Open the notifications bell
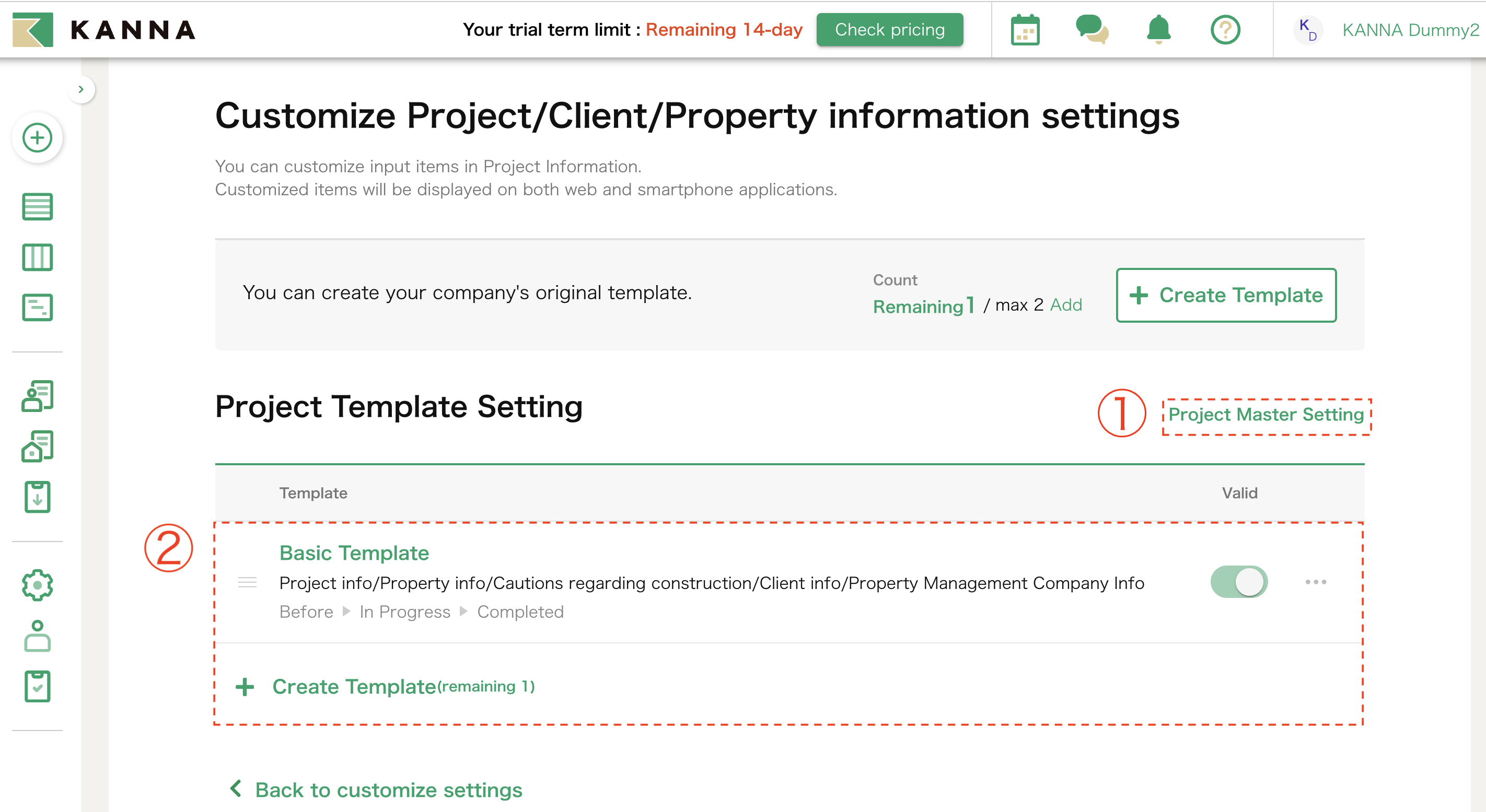 tap(1158, 30)
